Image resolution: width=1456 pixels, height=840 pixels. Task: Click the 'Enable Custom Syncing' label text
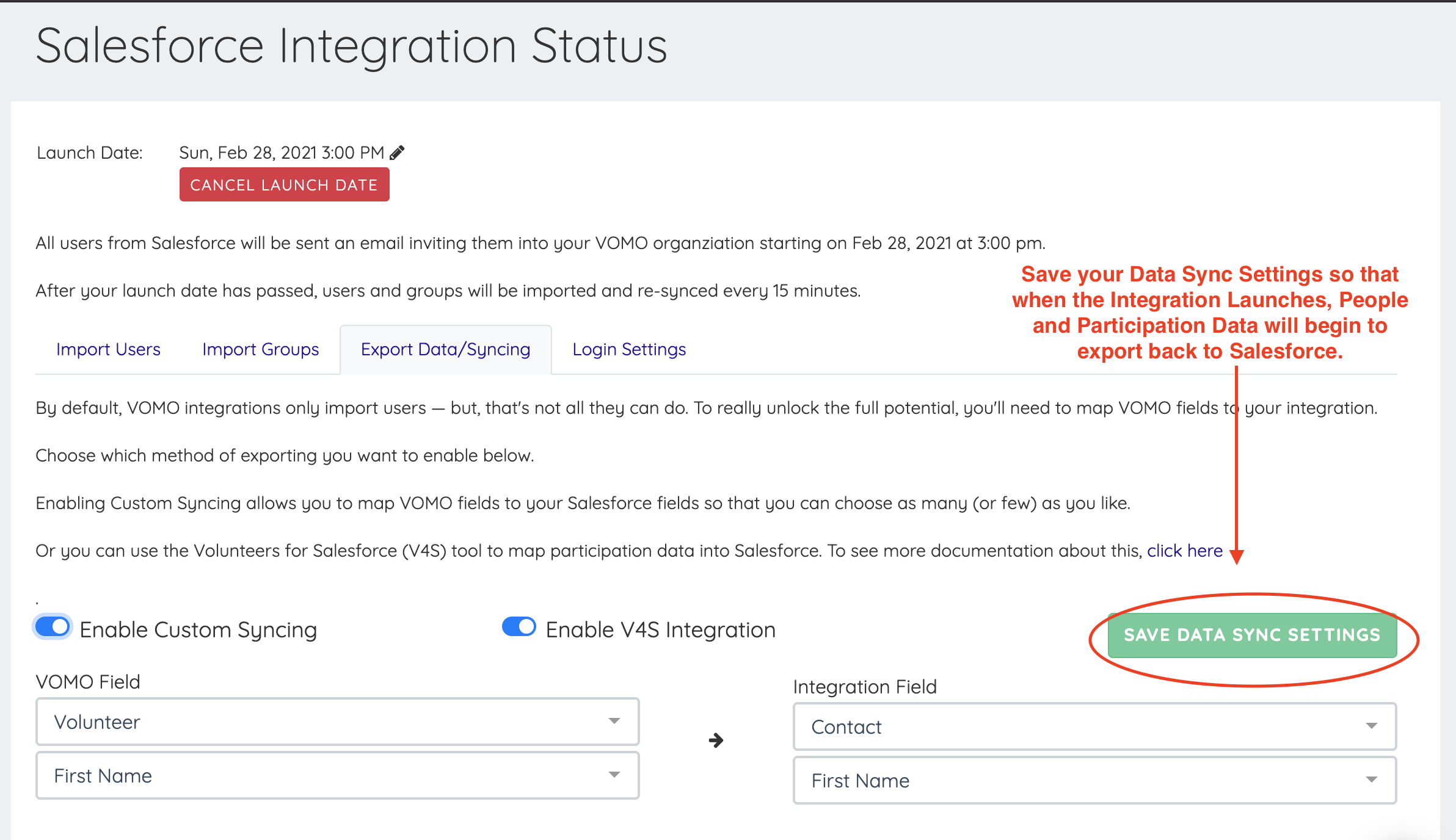click(198, 630)
